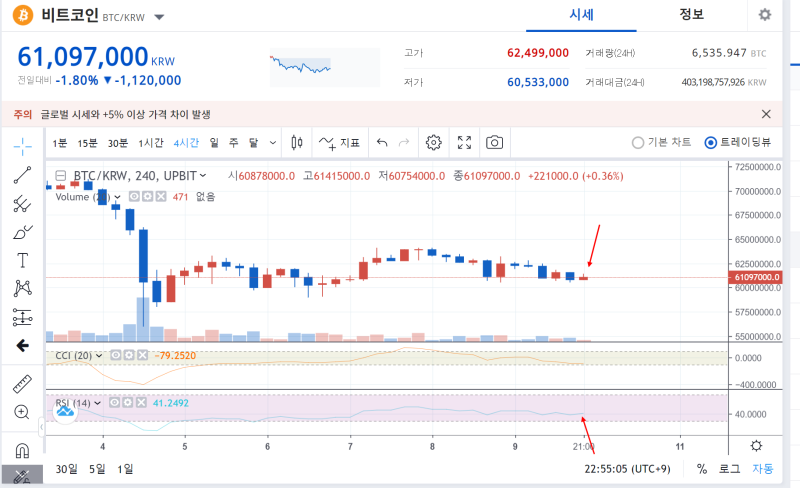Screen dimensions: 800x488
Task: Select the 30분 interval
Action: pyautogui.click(x=118, y=143)
